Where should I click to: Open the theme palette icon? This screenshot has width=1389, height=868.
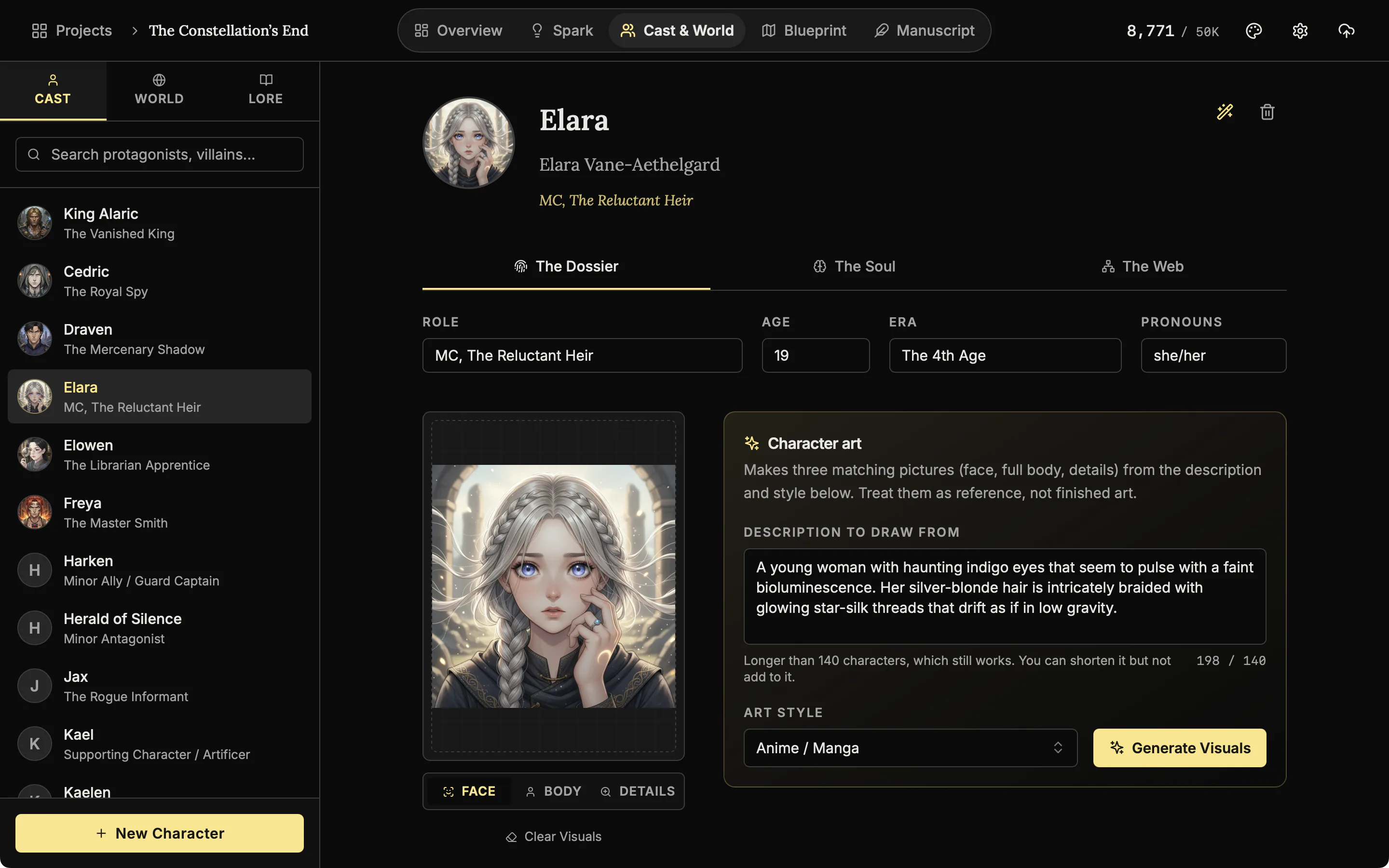(1253, 30)
